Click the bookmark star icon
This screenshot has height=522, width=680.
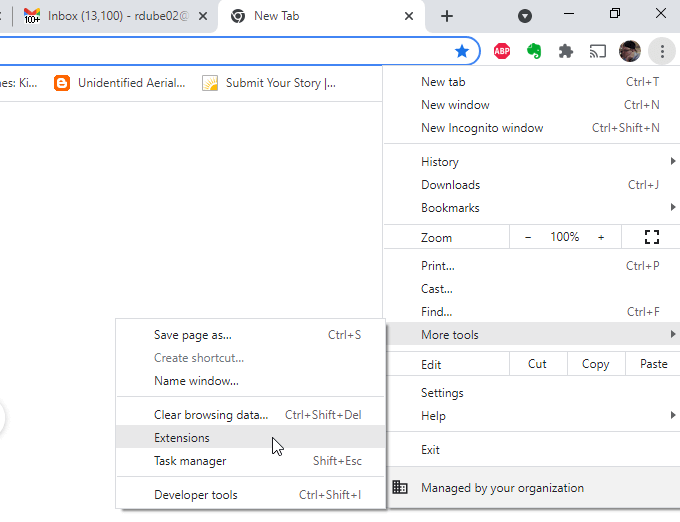462,51
